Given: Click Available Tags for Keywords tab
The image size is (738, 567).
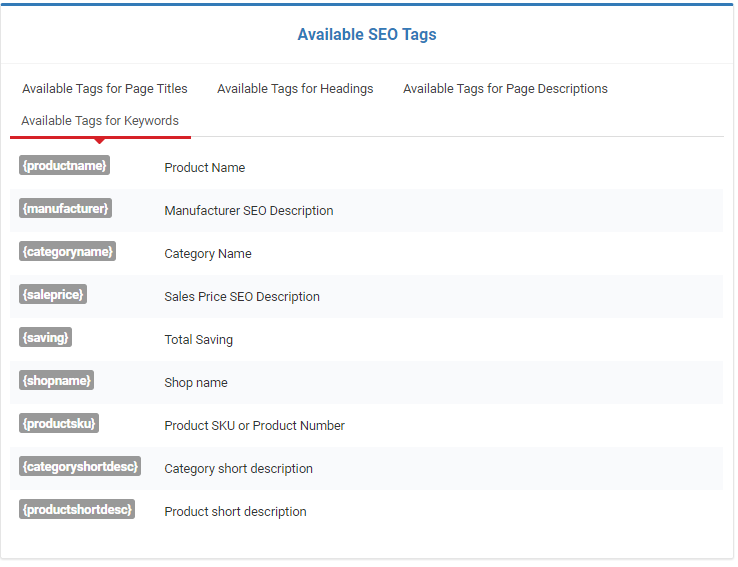Looking at the screenshot, I should pos(100,120).
